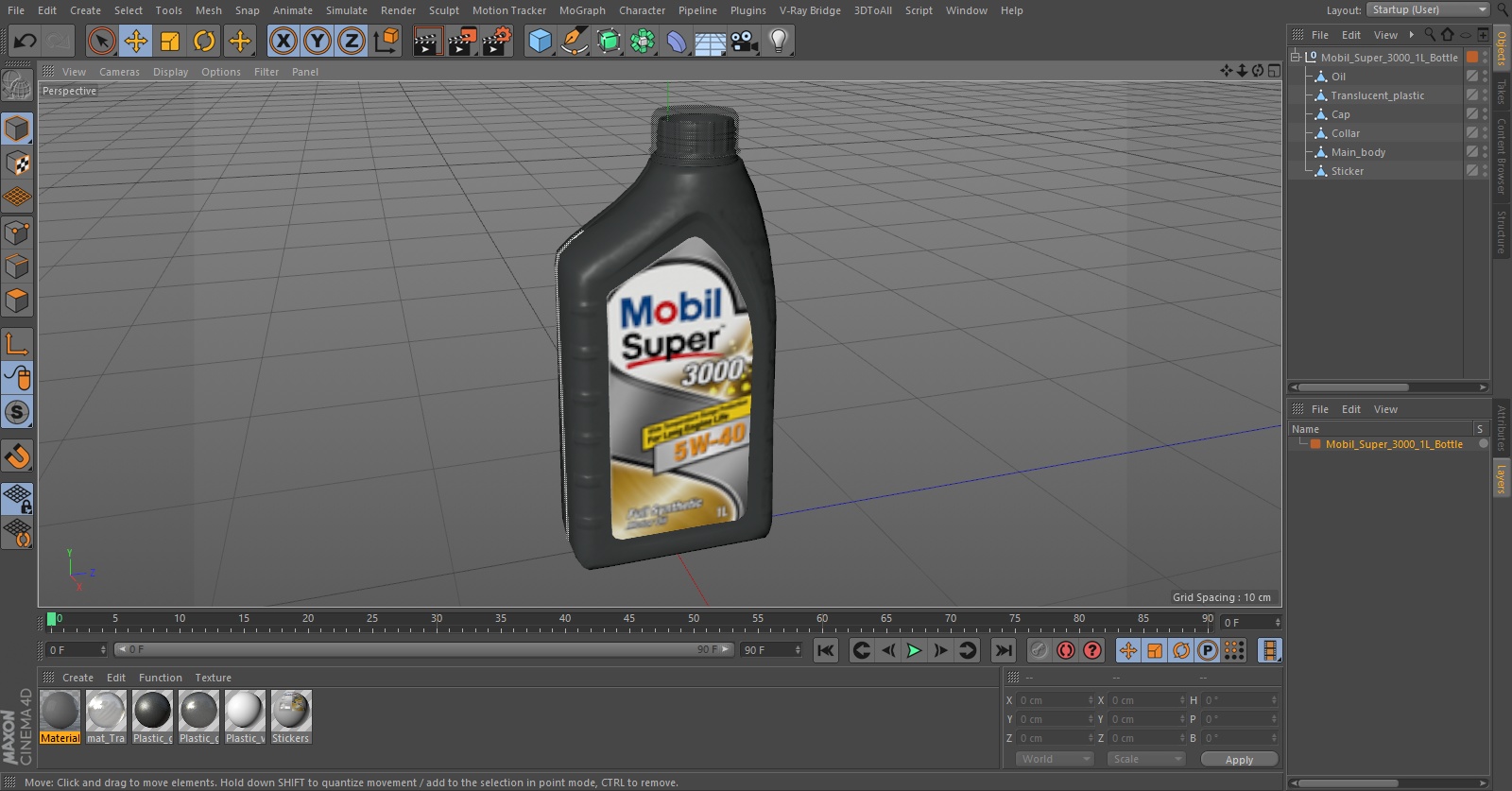1512x791 pixels.
Task: Select the Oil object
Action: click(1338, 77)
